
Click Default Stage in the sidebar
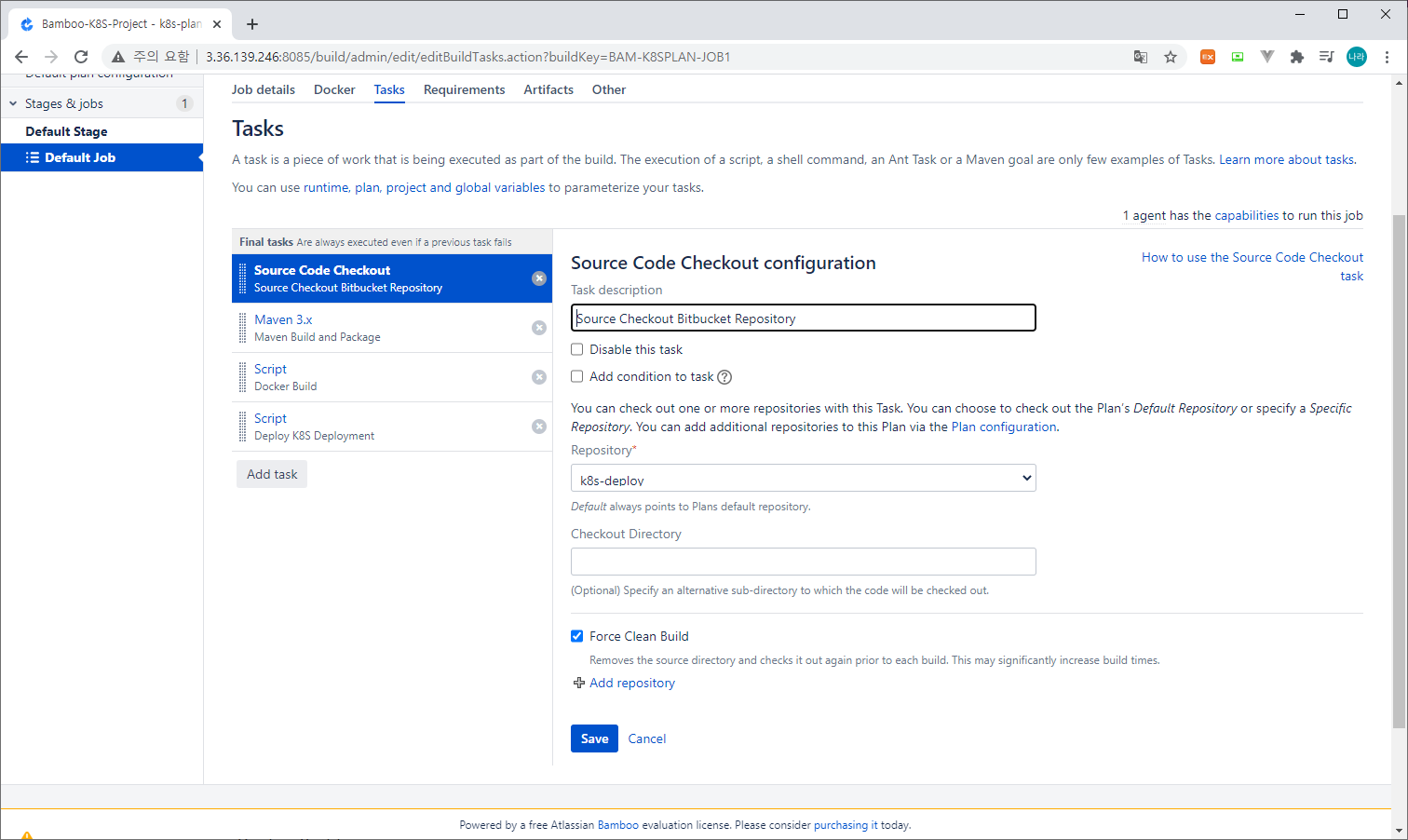point(66,131)
